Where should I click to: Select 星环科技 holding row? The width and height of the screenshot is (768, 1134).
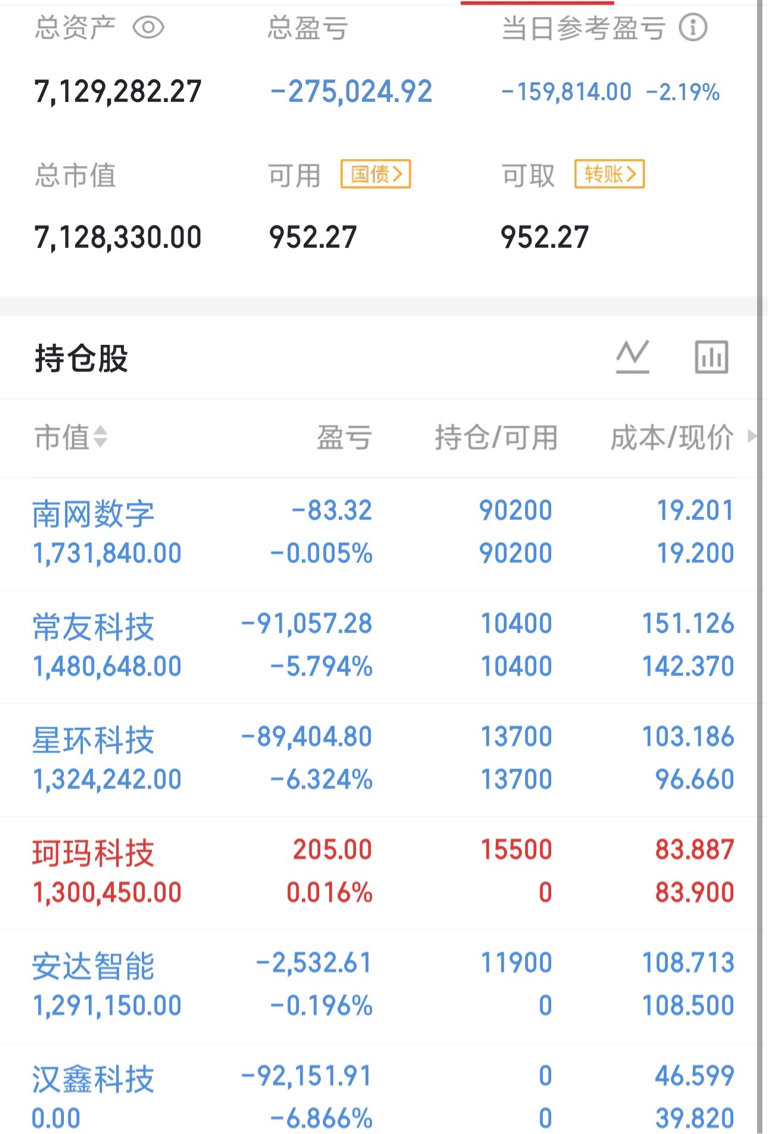[x=94, y=740]
